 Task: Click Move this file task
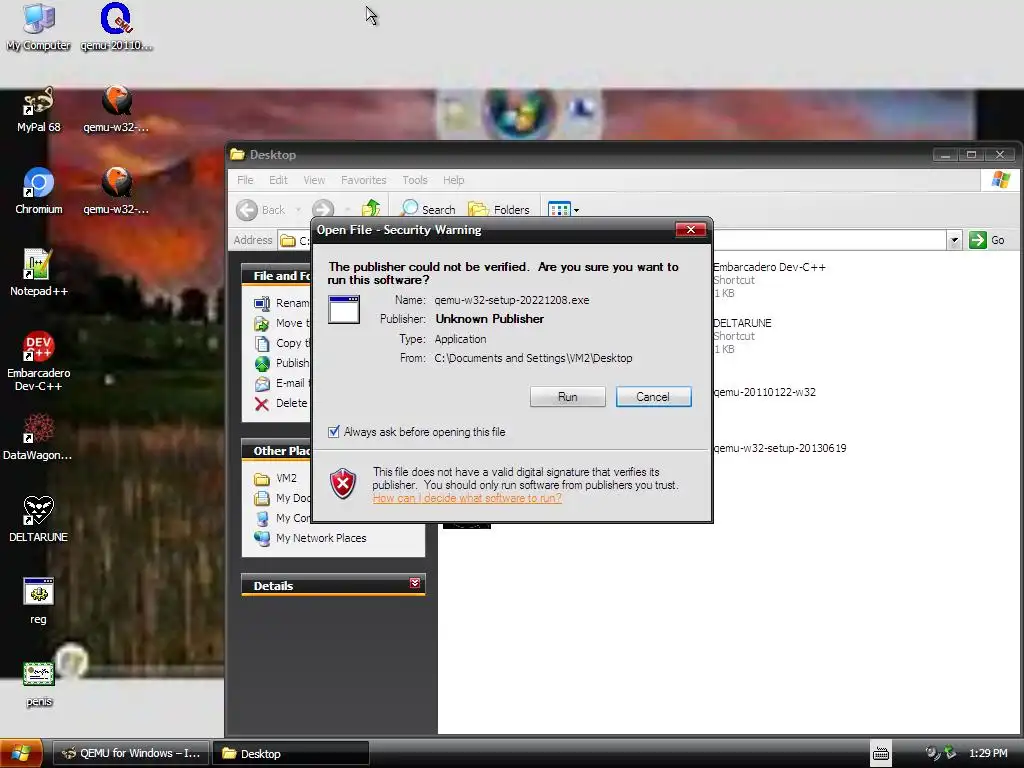tap(282, 323)
